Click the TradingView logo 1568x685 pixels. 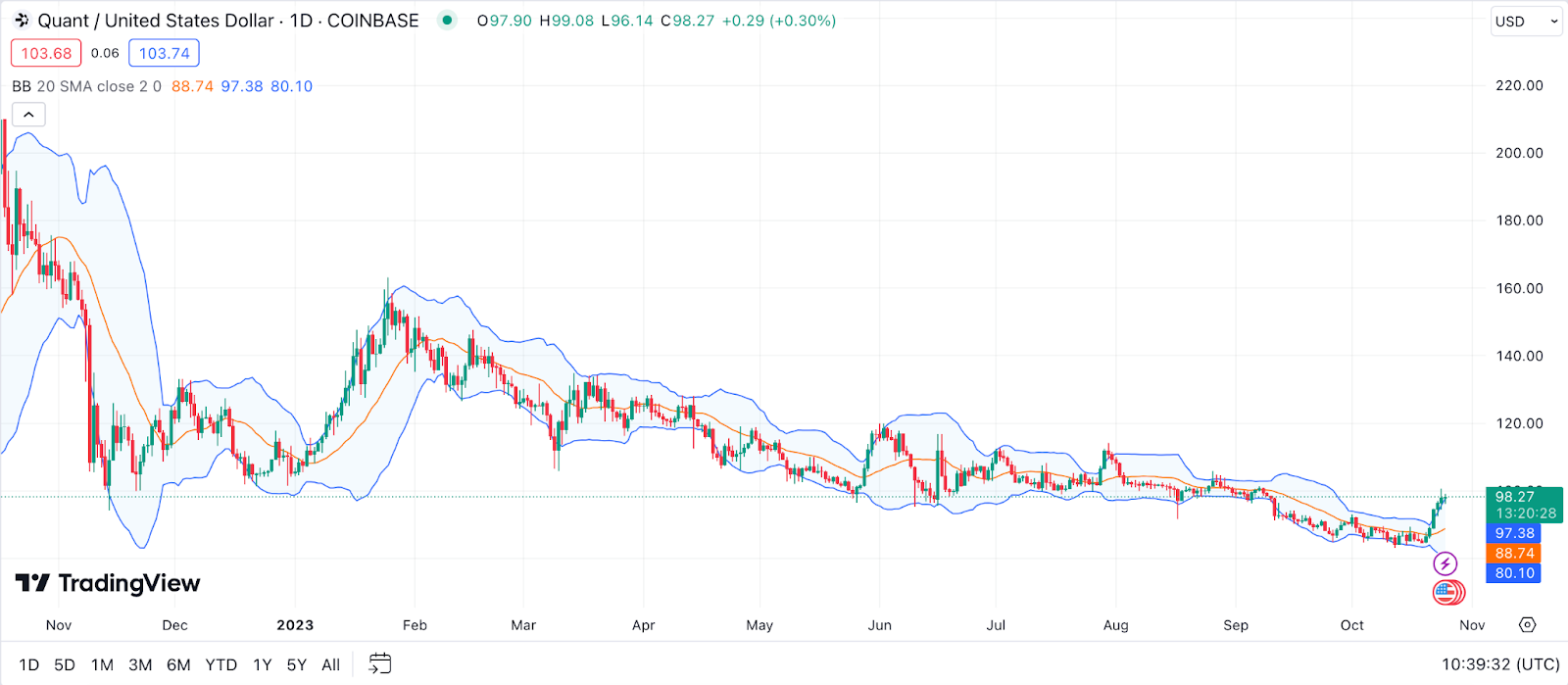coord(108,584)
